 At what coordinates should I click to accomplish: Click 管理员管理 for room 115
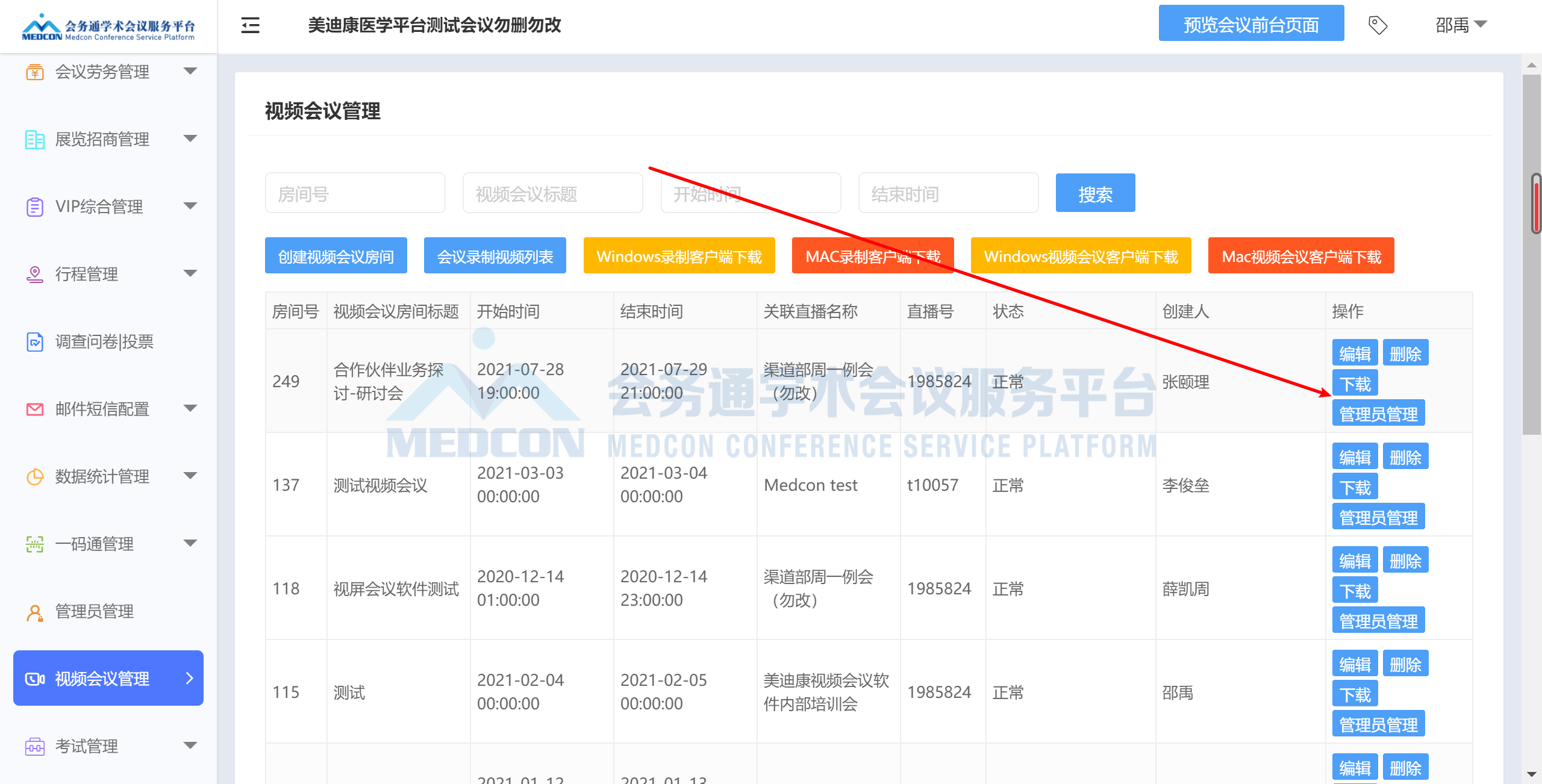coord(1379,724)
